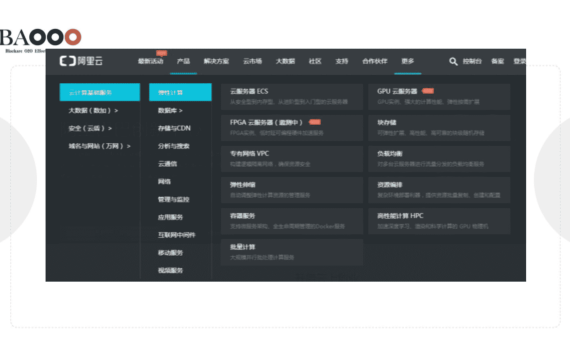Expand the 数据库 subcategory
Image resolution: width=570 pixels, height=360 pixels.
coord(170,110)
